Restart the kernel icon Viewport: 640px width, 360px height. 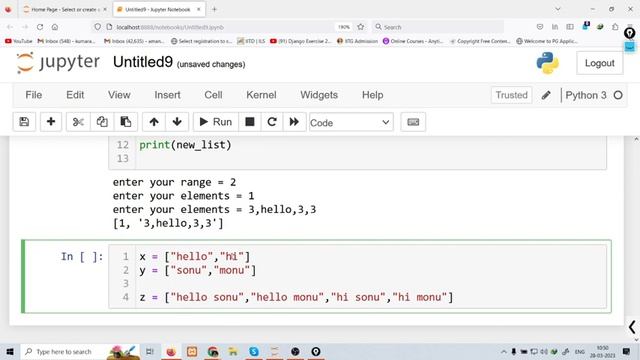pos(272,122)
